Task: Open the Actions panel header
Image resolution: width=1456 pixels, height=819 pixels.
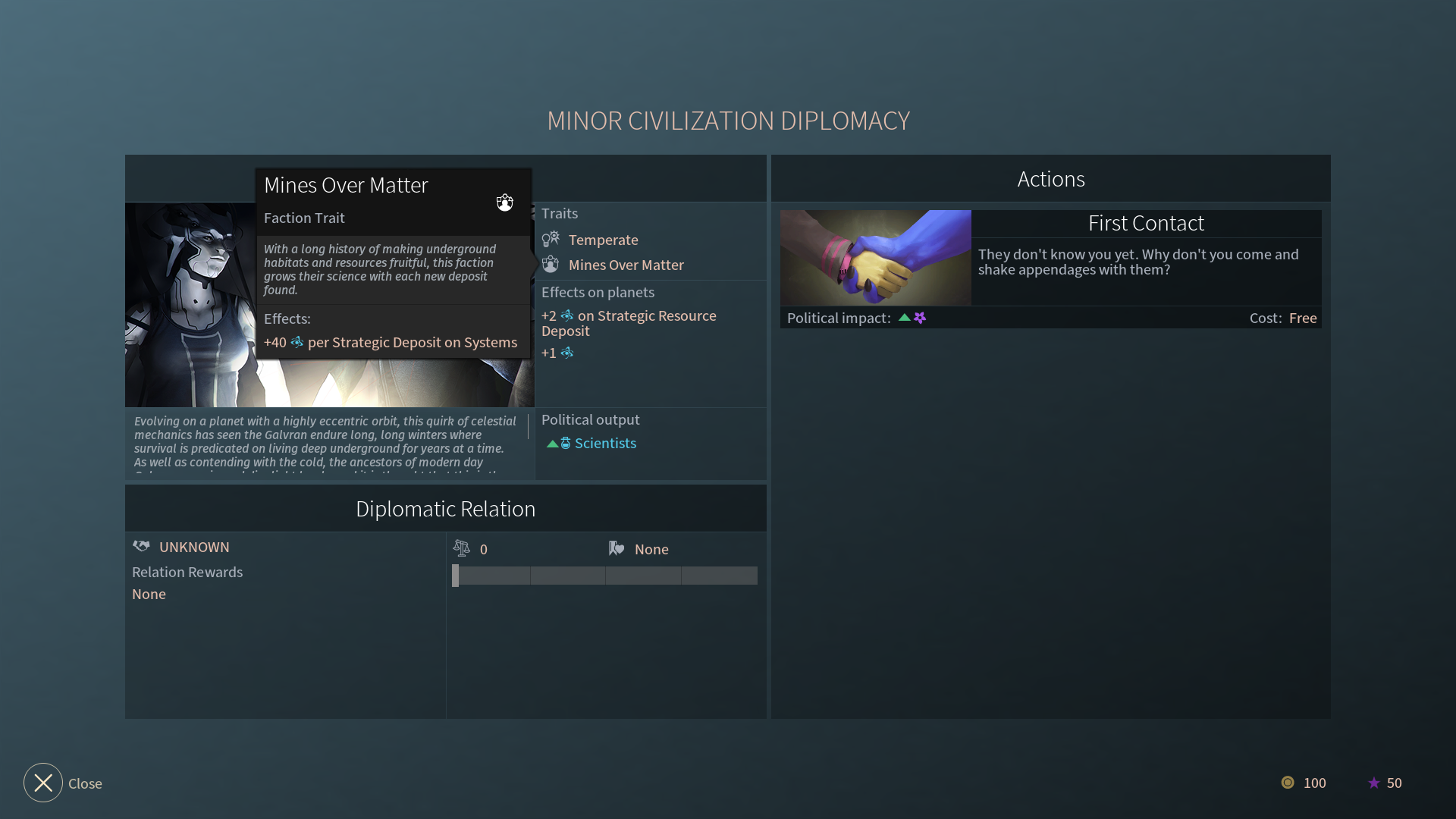Action: (x=1051, y=178)
